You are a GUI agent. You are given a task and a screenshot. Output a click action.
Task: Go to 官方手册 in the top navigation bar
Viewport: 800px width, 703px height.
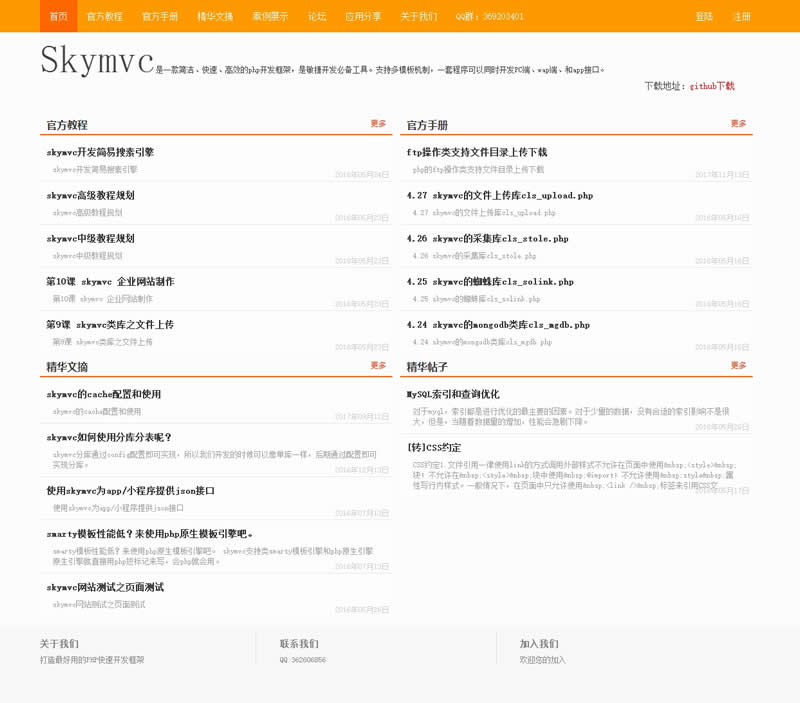pyautogui.click(x=160, y=16)
